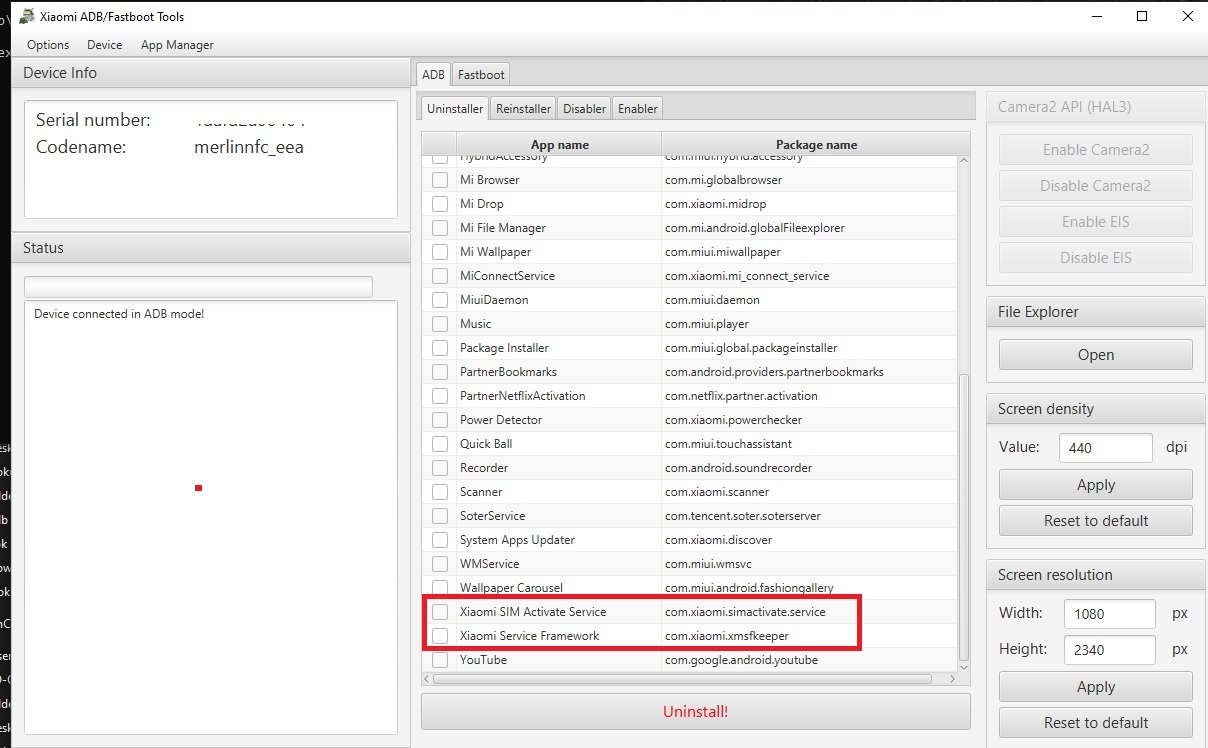The height and width of the screenshot is (748, 1208).
Task: Apply the screen resolution values
Action: (x=1096, y=687)
